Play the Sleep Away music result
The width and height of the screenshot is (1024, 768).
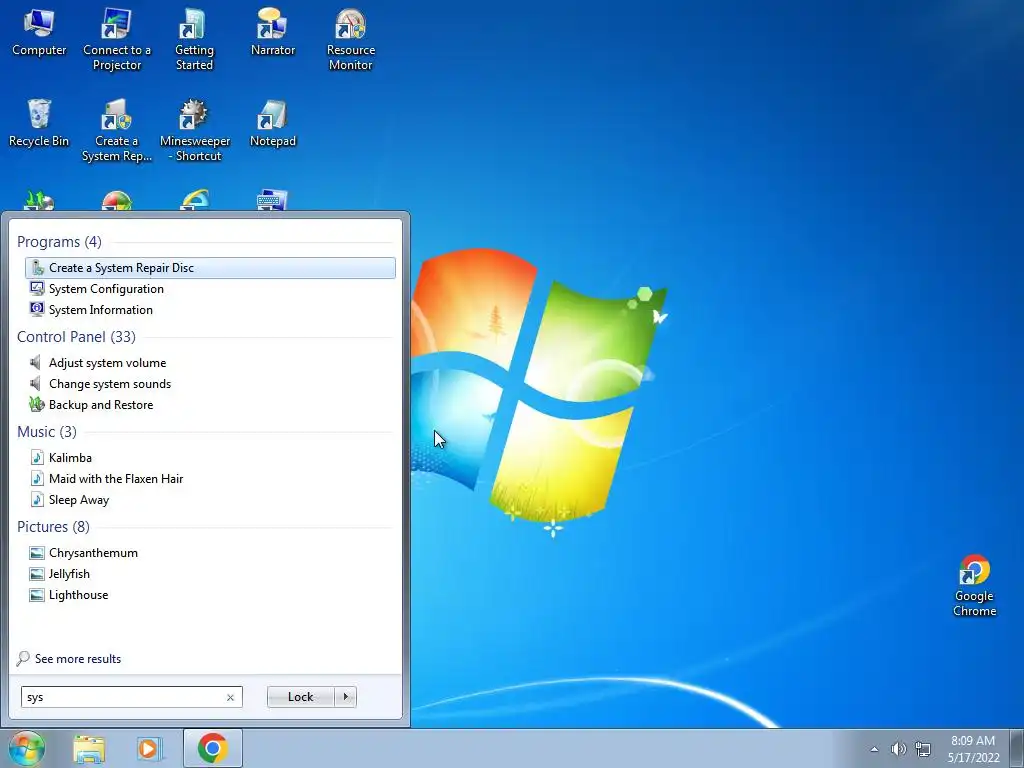[210, 500]
